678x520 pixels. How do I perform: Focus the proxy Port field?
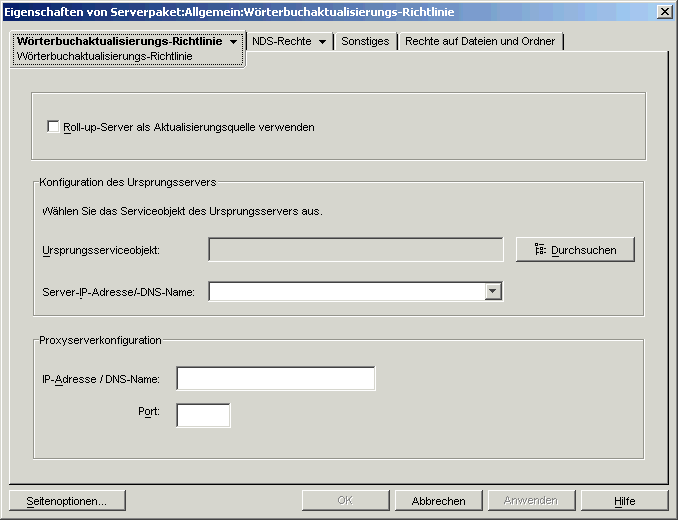[203, 415]
